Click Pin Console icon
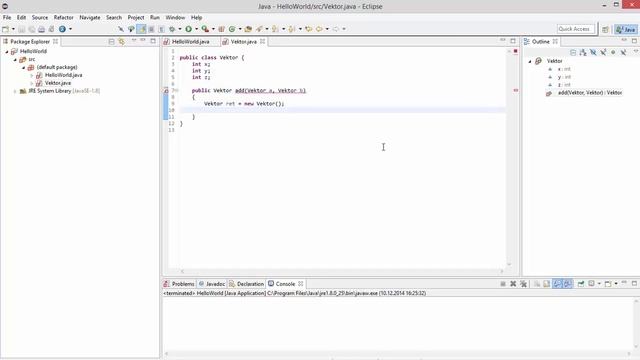 click(581, 284)
